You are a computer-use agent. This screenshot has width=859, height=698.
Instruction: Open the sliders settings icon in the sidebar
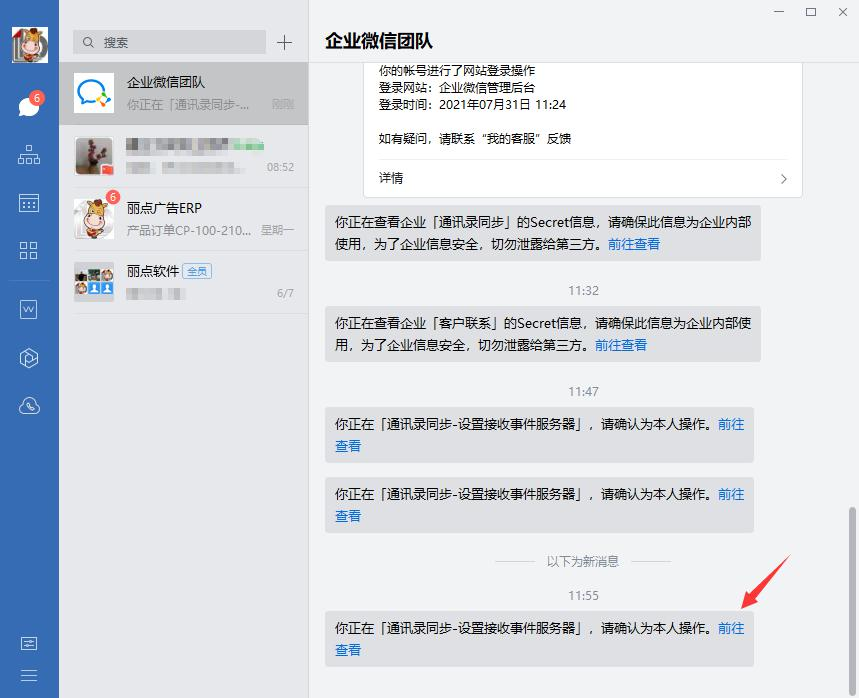tap(29, 643)
